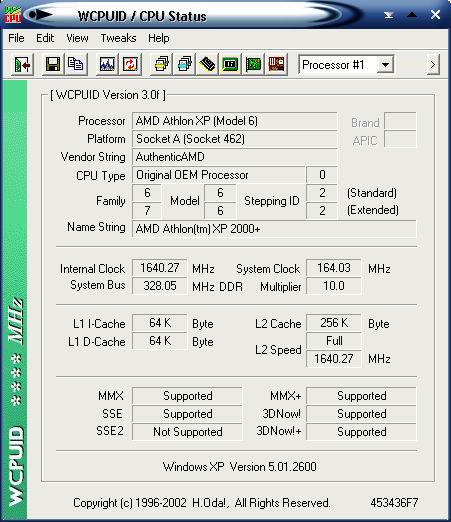
Task: Click the yellow stacked windows icon
Action: [161, 64]
